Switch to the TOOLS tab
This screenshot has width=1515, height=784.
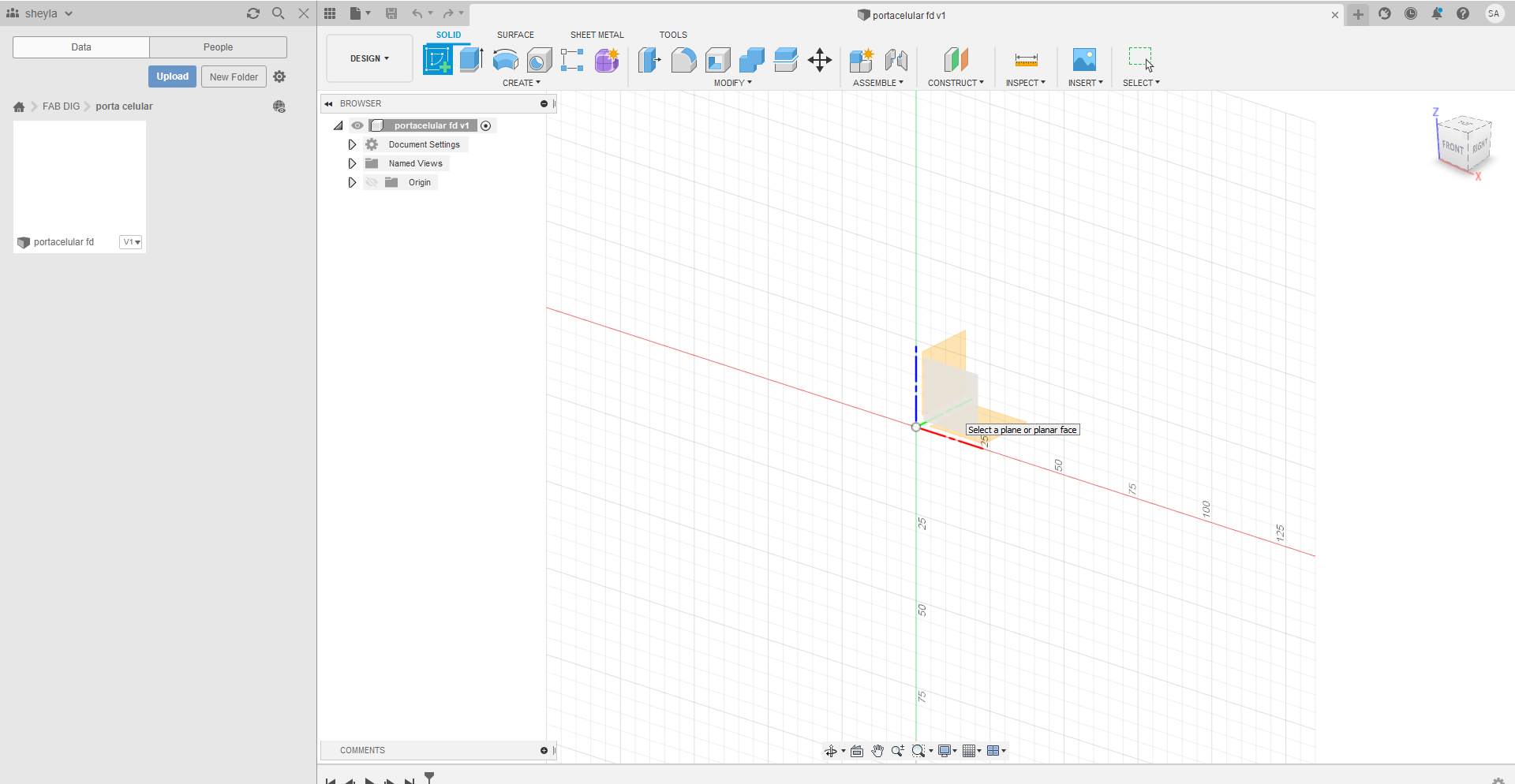[x=673, y=35]
